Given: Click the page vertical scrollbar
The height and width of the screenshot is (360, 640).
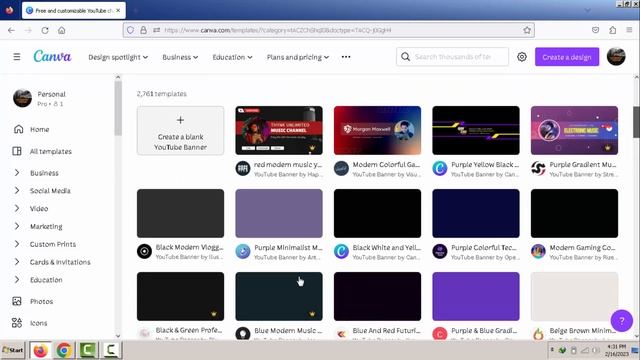Looking at the screenshot, I should tap(636, 122).
